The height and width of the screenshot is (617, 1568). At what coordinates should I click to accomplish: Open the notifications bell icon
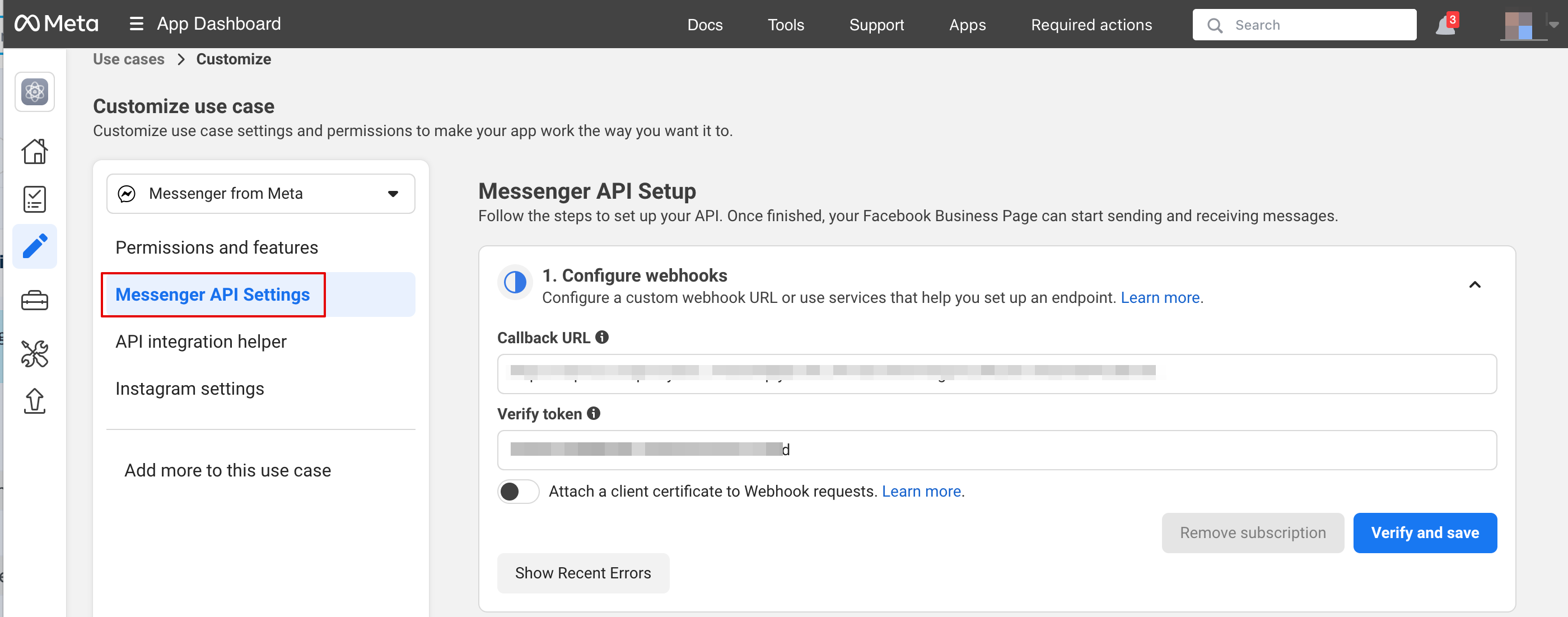tap(1446, 26)
